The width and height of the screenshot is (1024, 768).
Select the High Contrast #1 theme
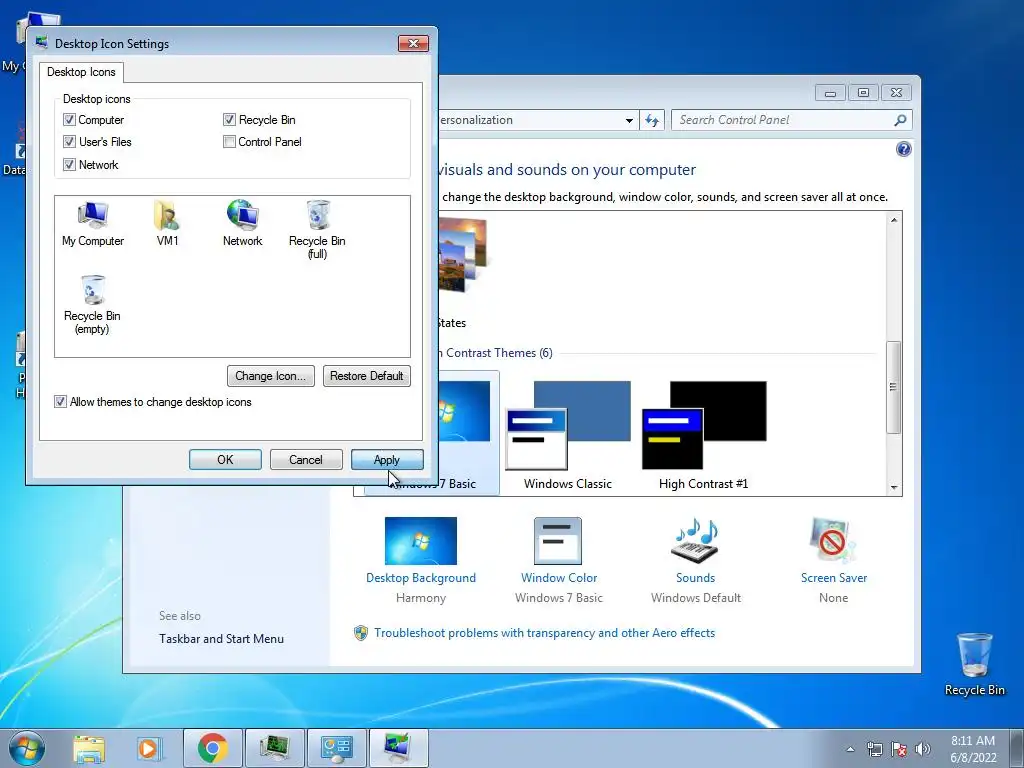click(704, 434)
